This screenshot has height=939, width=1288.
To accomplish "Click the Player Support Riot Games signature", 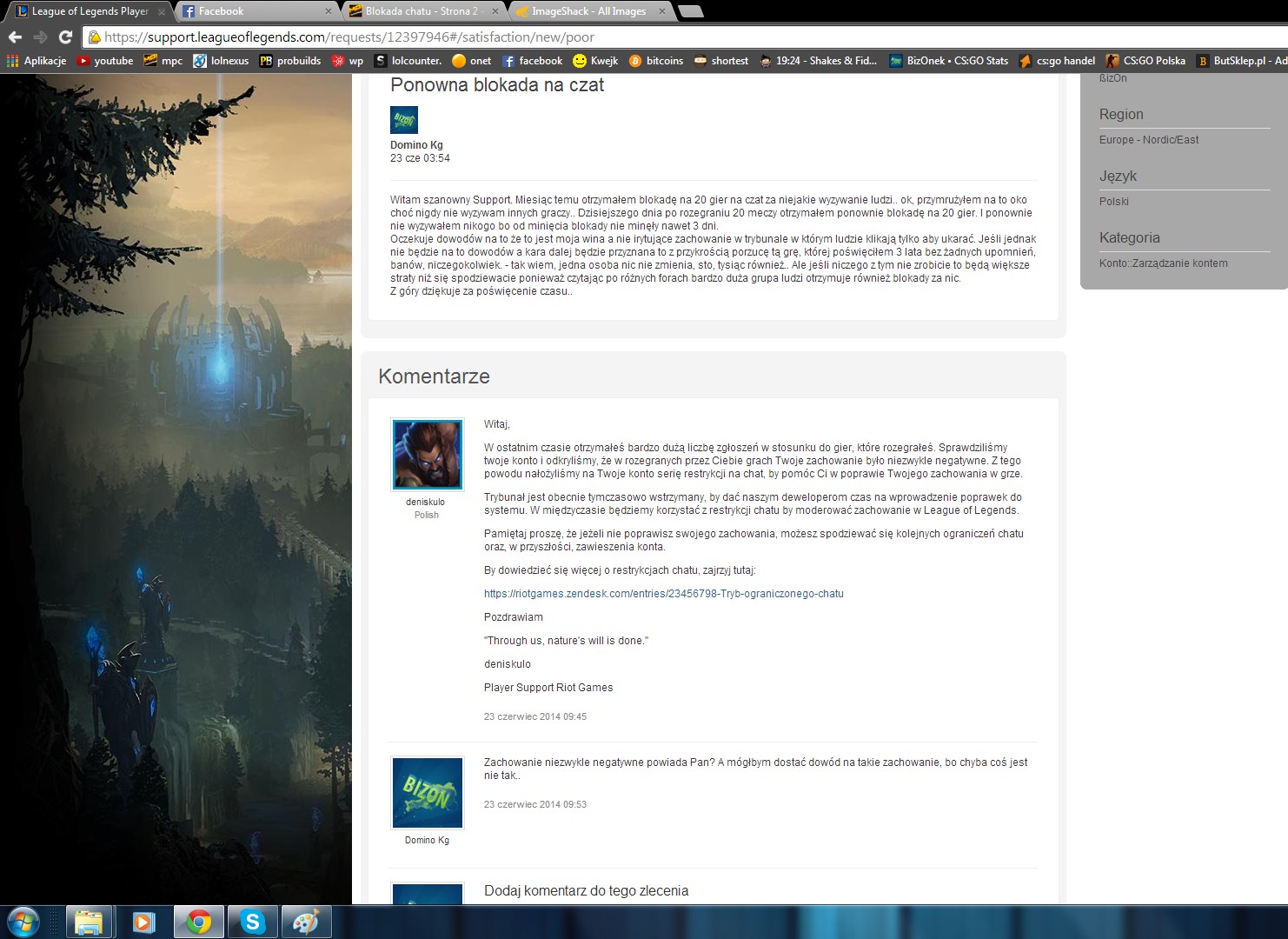I will coord(548,688).
